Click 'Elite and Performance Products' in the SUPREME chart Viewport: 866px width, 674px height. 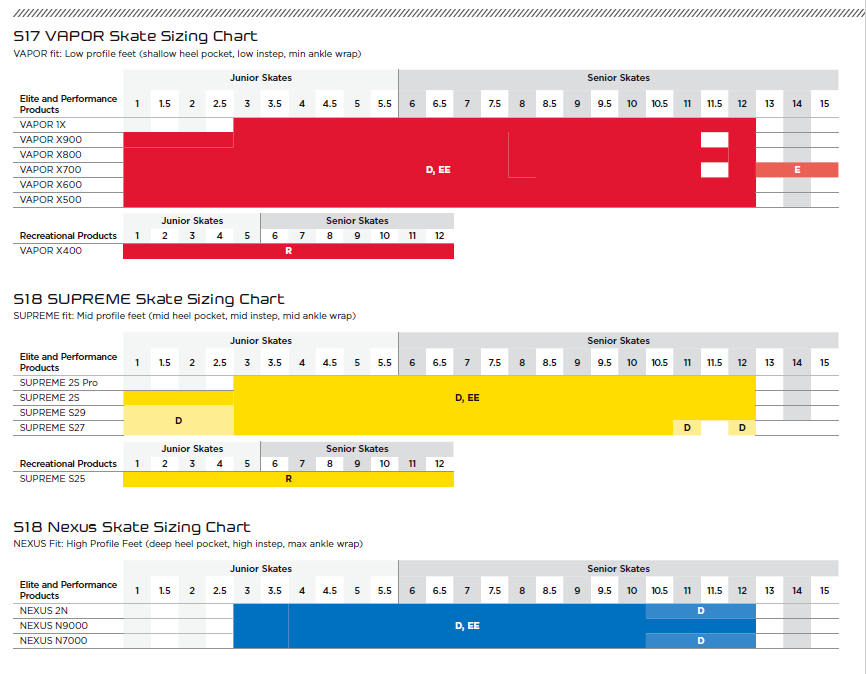[68, 362]
